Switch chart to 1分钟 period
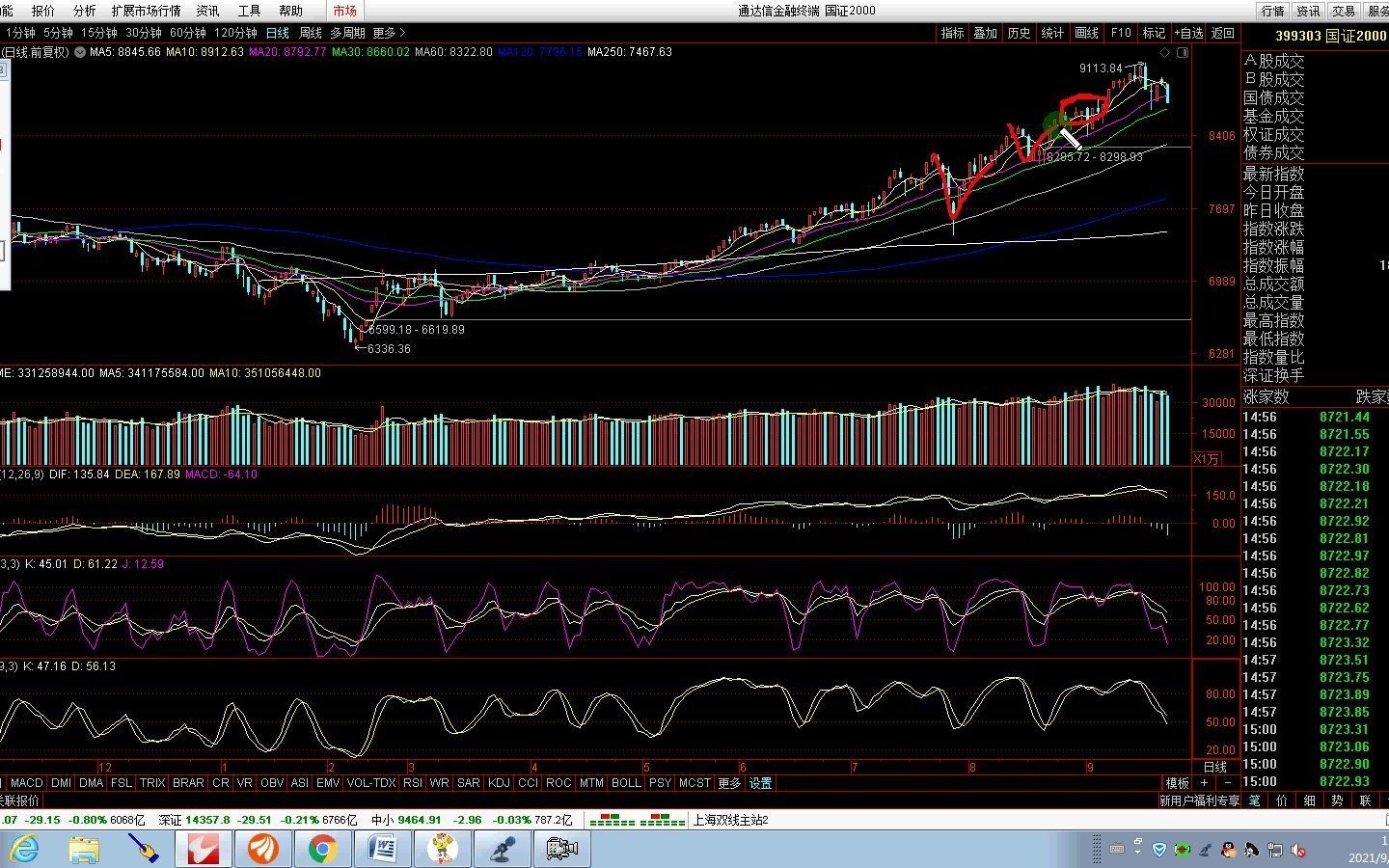This screenshot has height=868, width=1389. coord(20,33)
